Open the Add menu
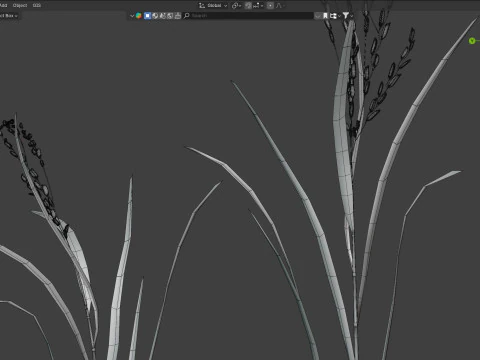The width and height of the screenshot is (480, 360). click(3, 5)
